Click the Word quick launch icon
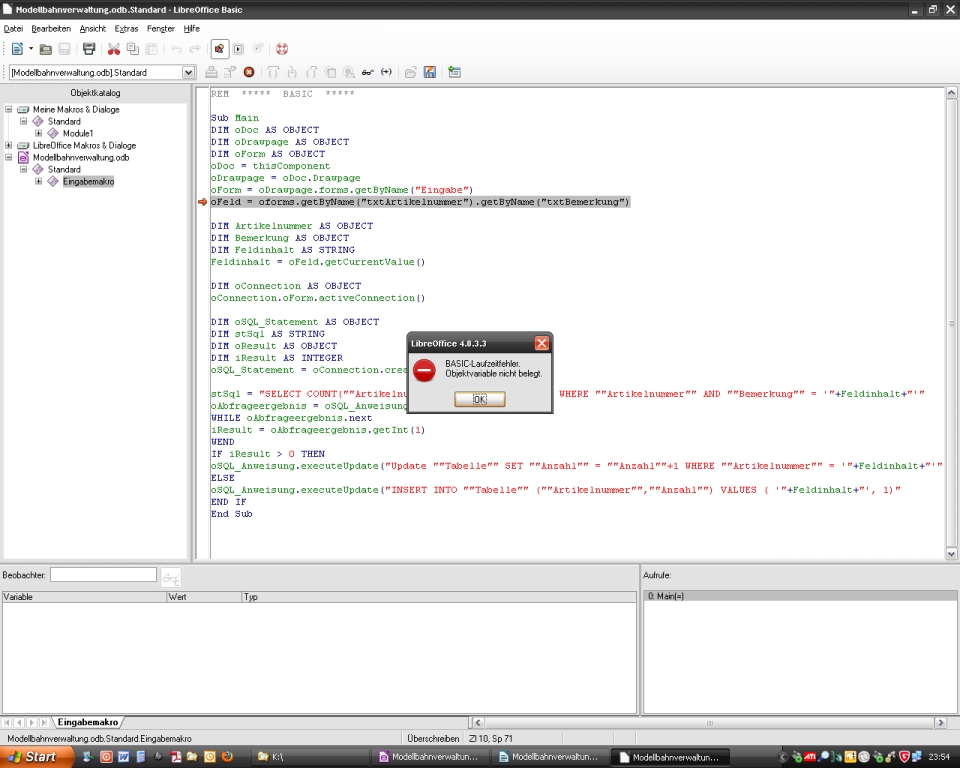960x768 pixels. [124, 757]
